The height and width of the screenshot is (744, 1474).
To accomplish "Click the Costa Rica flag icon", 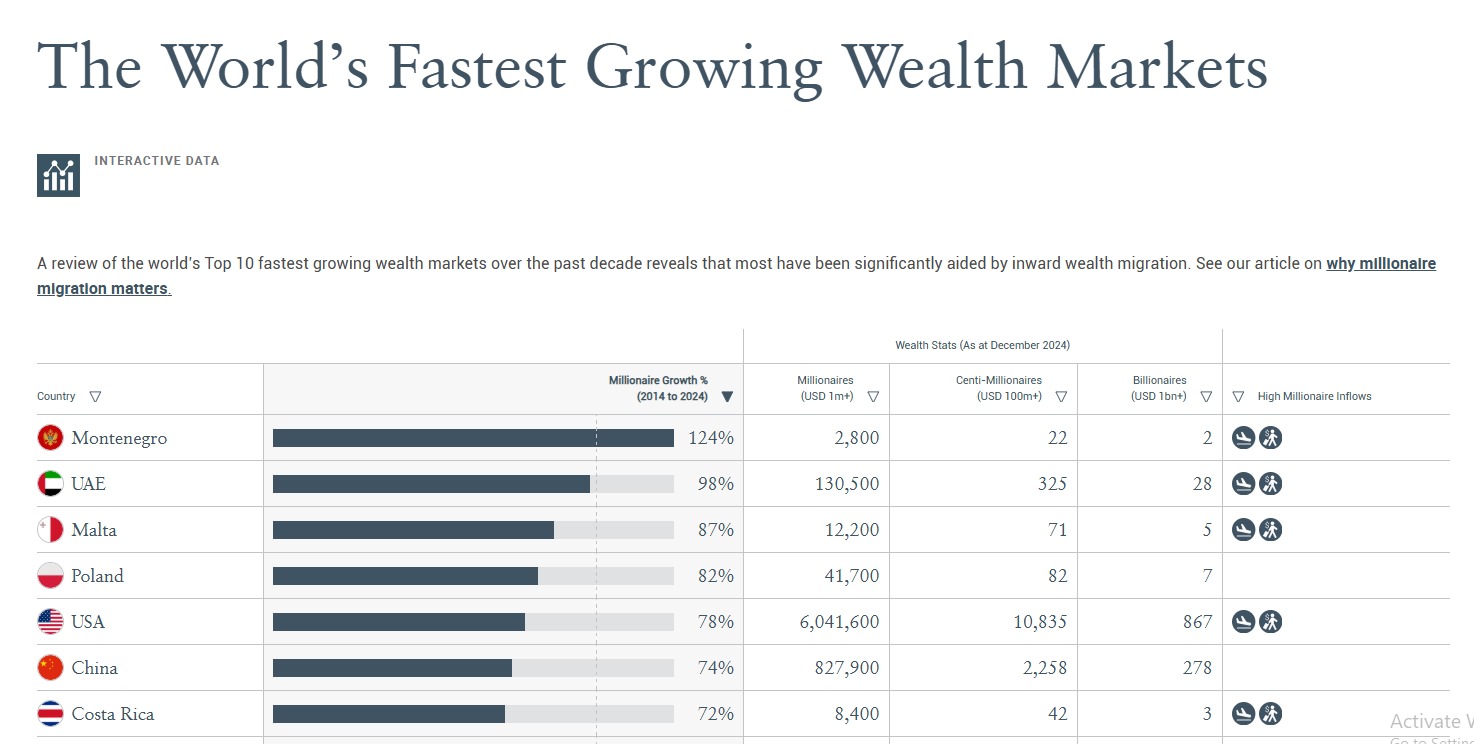I will pyautogui.click(x=50, y=714).
